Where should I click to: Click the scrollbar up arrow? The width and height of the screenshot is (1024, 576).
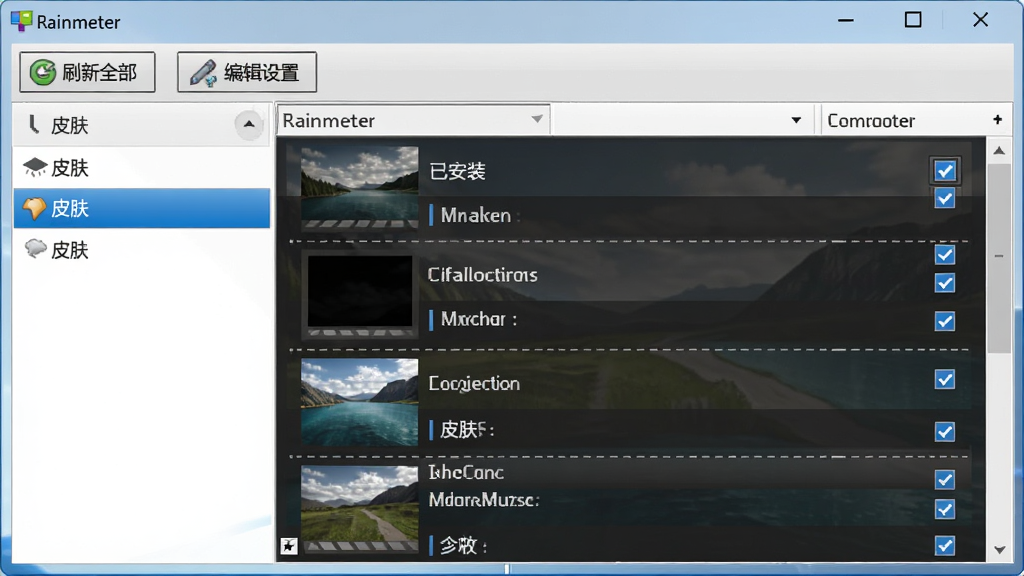[999, 151]
